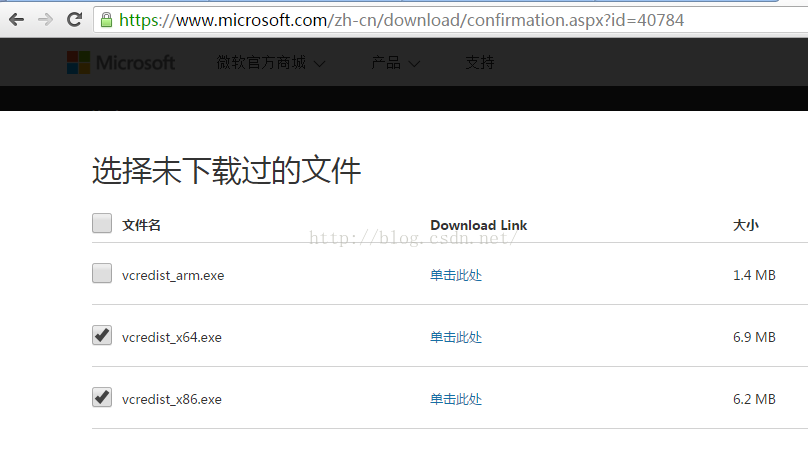Click the vcredist_x86.exe file name
The image size is (808, 455).
172,399
